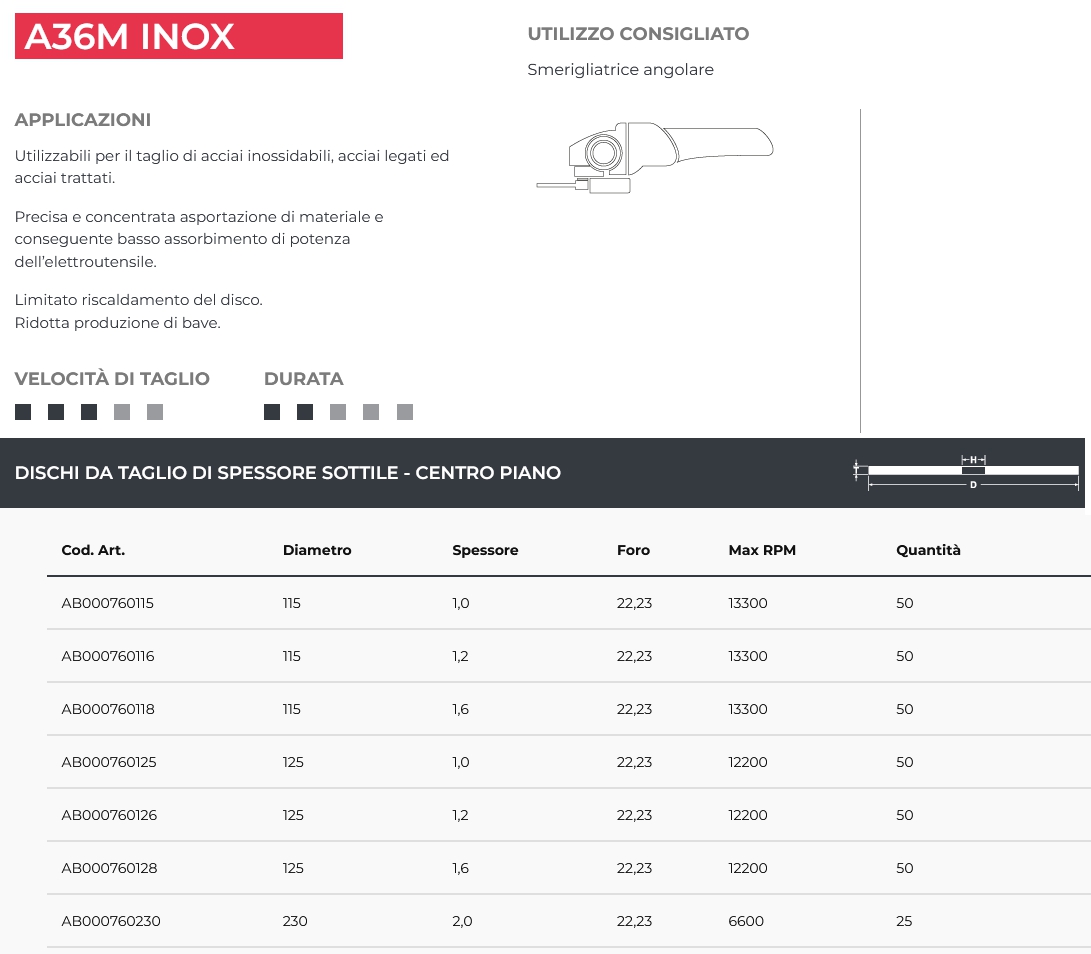
Task: Click the Diametro column header
Action: tap(317, 550)
